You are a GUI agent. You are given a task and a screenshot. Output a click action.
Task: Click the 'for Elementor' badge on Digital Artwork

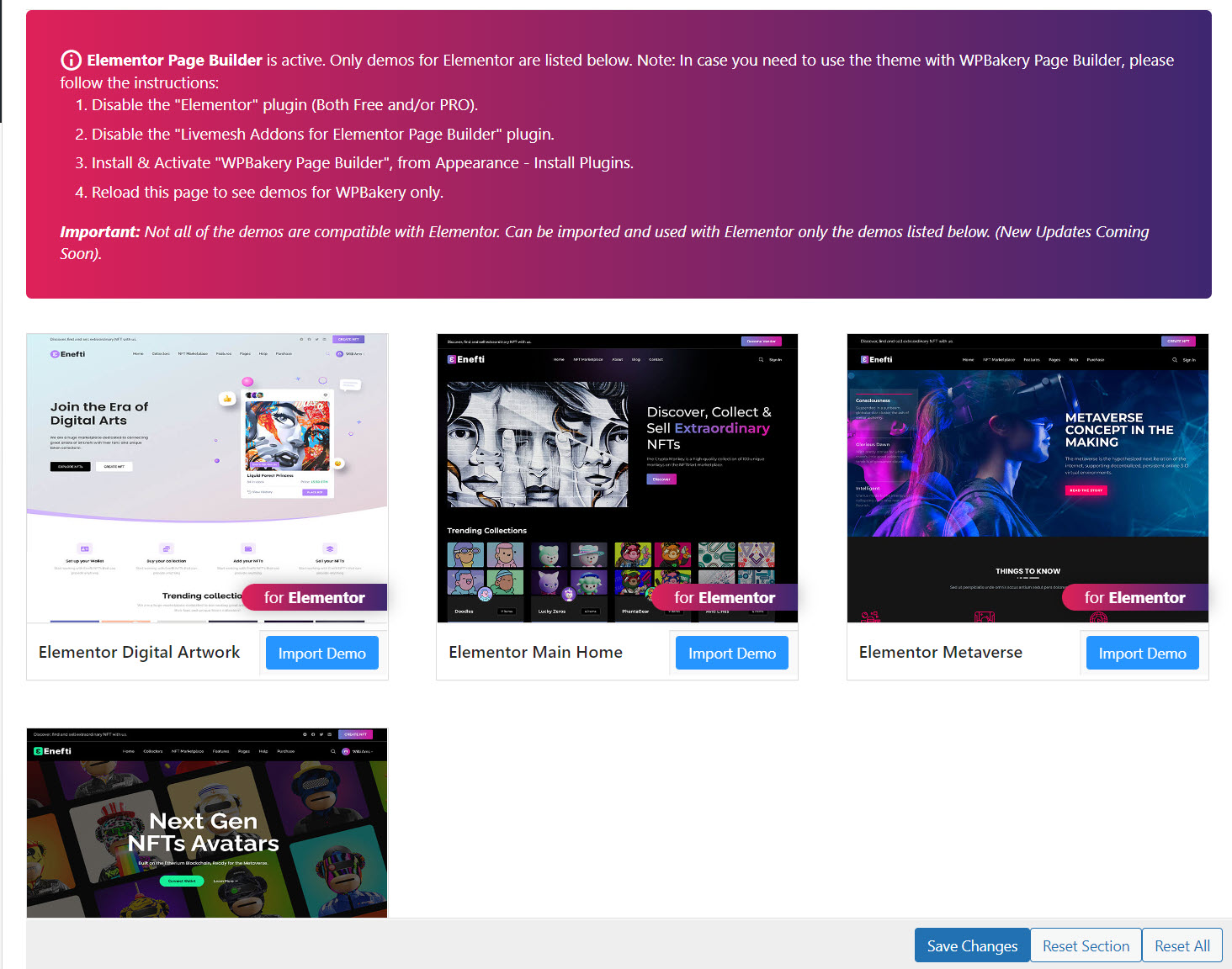[x=315, y=597]
